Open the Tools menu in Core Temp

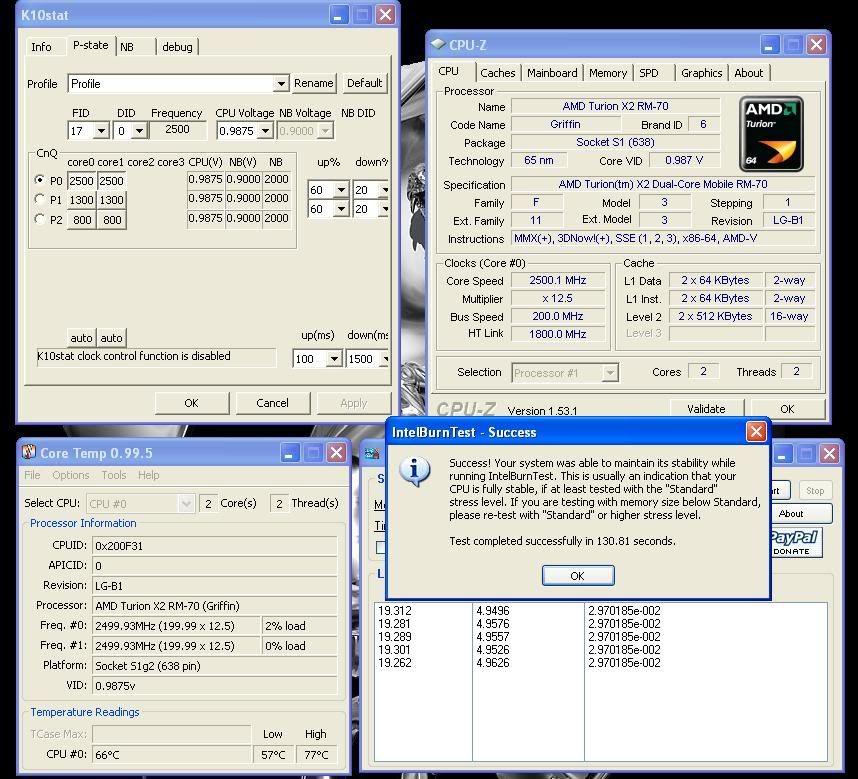pyautogui.click(x=113, y=475)
